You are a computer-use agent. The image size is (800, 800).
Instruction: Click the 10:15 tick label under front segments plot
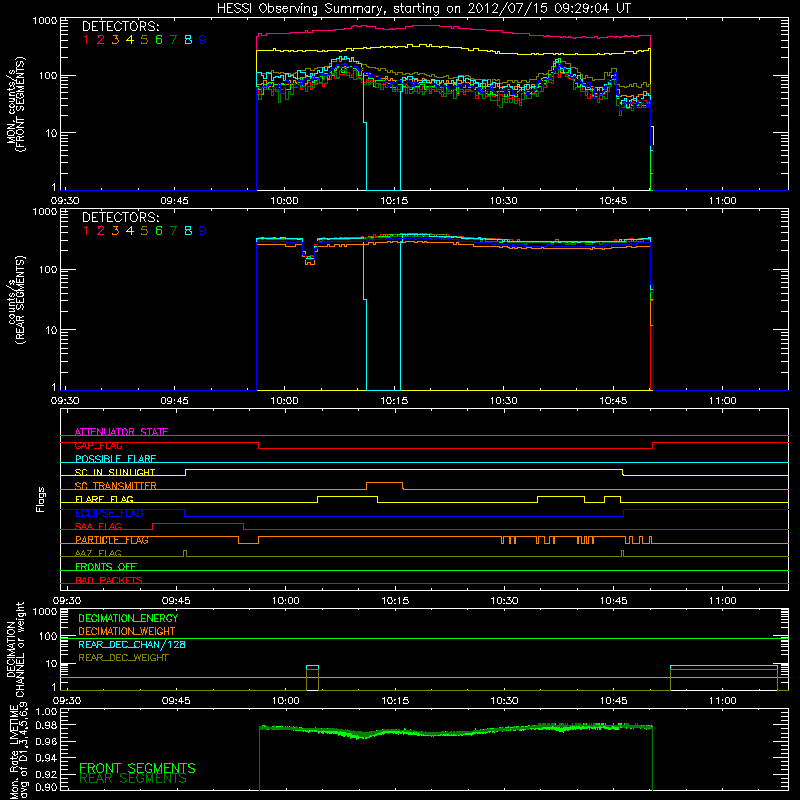394,201
